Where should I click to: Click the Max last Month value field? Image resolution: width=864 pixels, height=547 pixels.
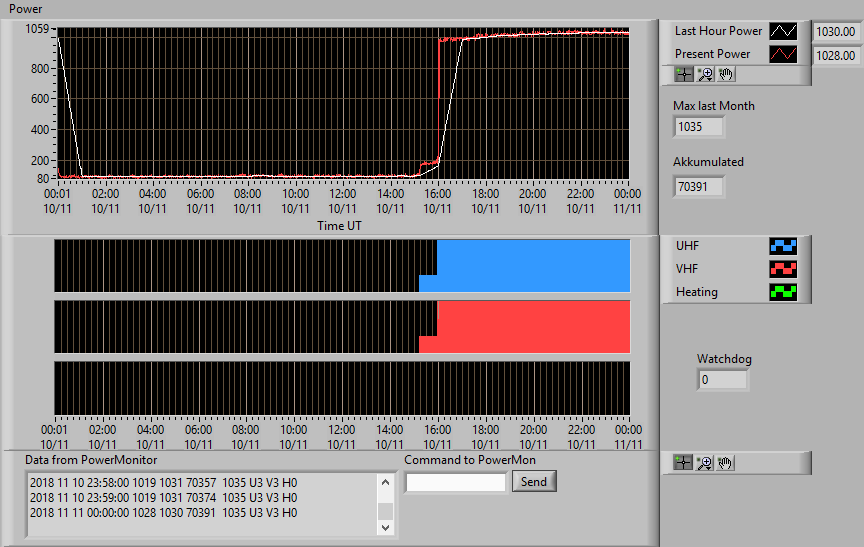[x=698, y=127]
